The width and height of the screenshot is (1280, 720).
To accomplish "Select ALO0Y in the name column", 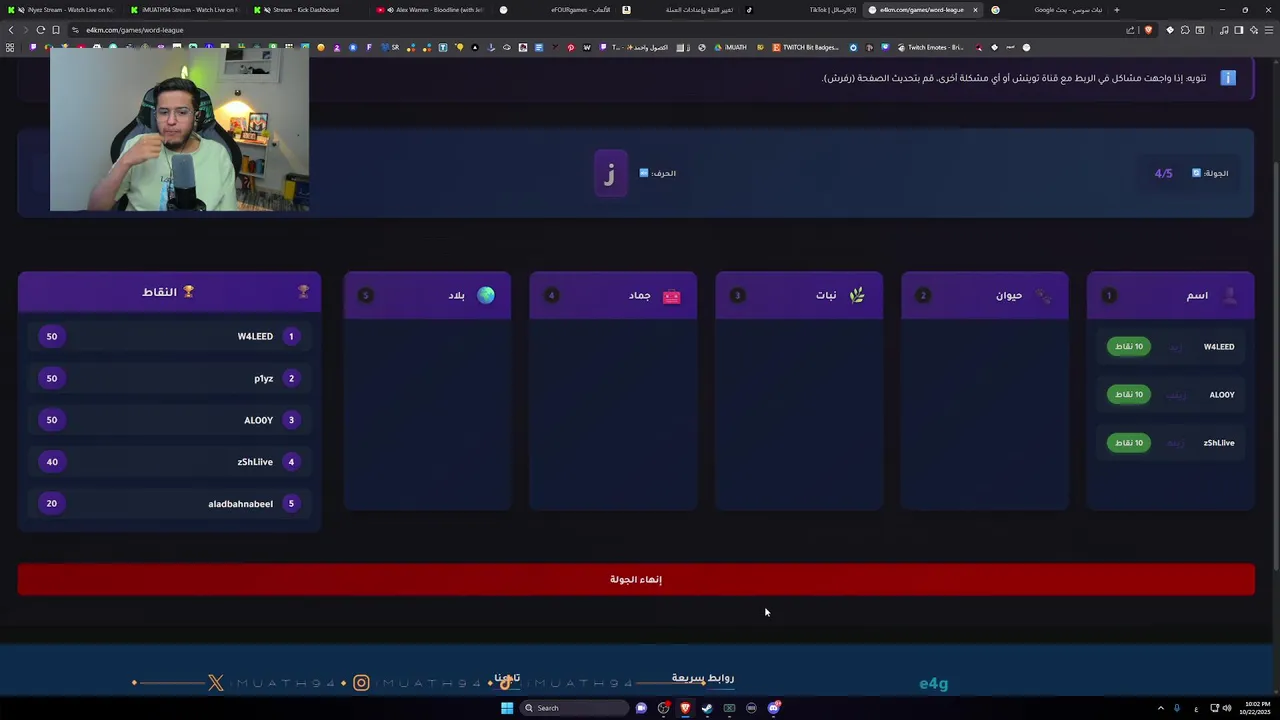I will coord(1222,395).
